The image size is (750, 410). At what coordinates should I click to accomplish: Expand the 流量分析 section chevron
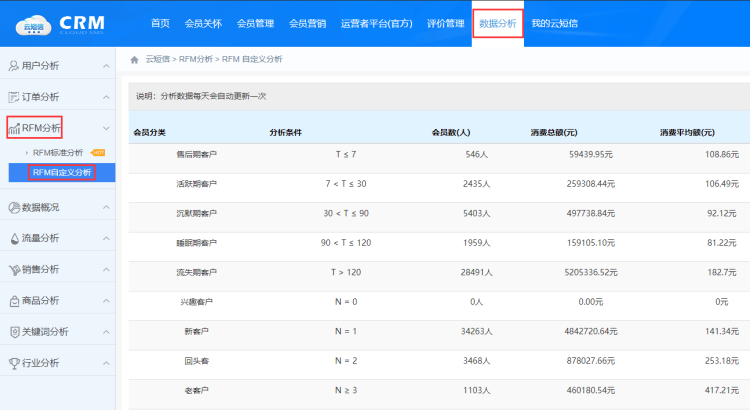pyautogui.click(x=106, y=238)
